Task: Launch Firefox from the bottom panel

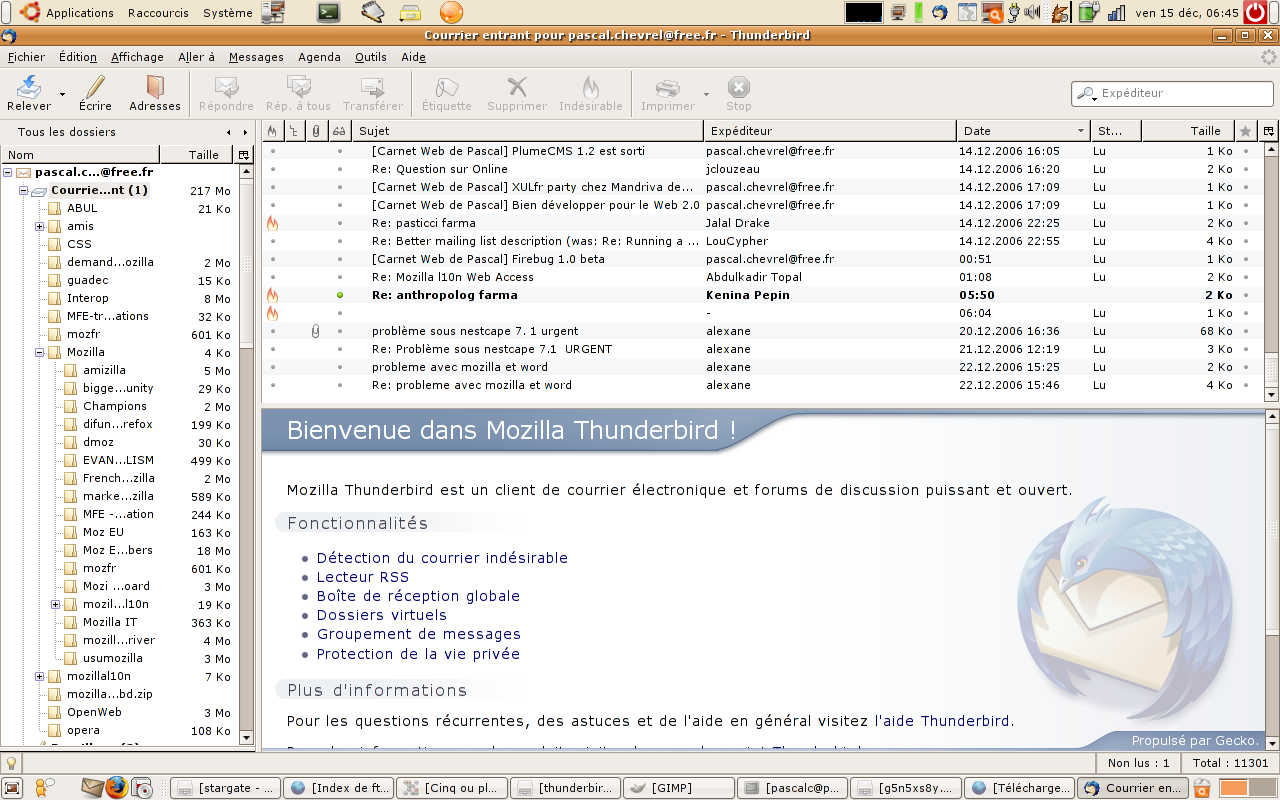Action: click(x=117, y=788)
